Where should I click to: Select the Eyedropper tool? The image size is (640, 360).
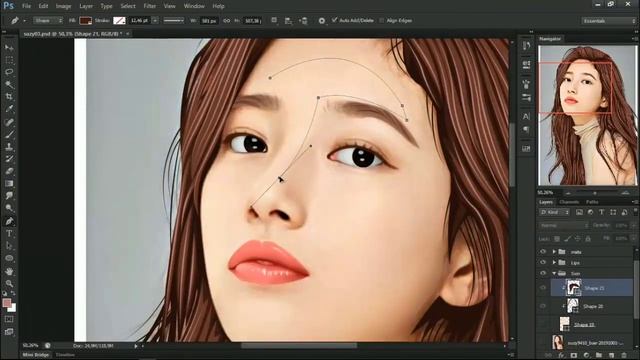9,109
